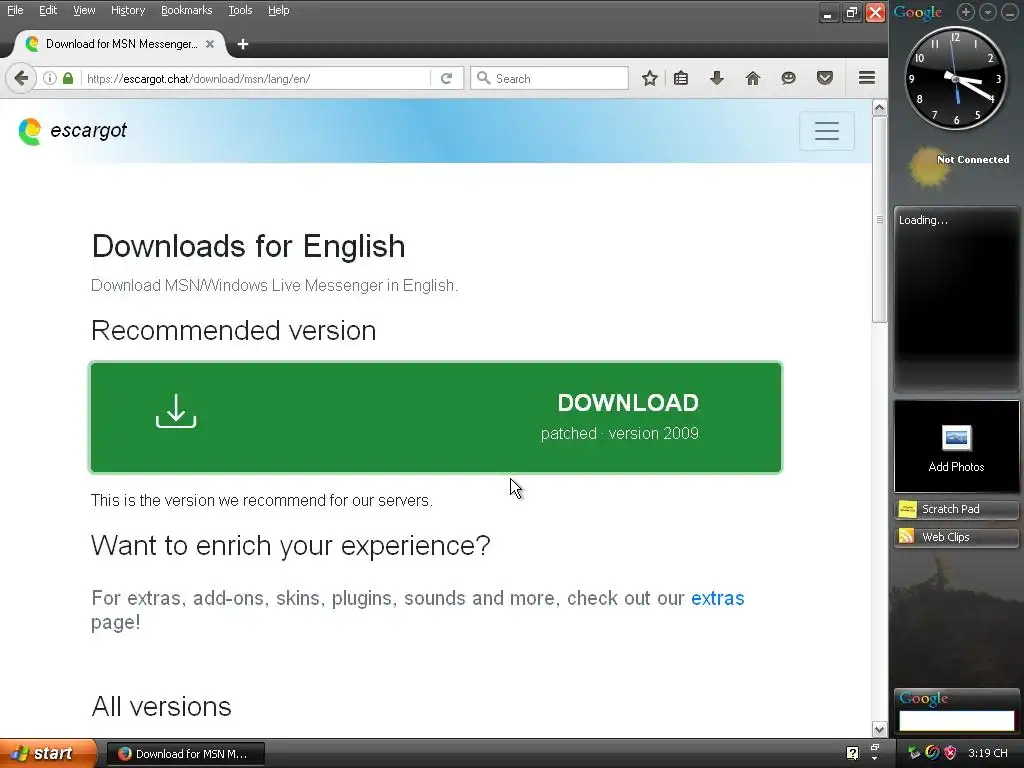Click the red security shield tray icon
Viewport: 1024px width, 768px height.
(950, 753)
